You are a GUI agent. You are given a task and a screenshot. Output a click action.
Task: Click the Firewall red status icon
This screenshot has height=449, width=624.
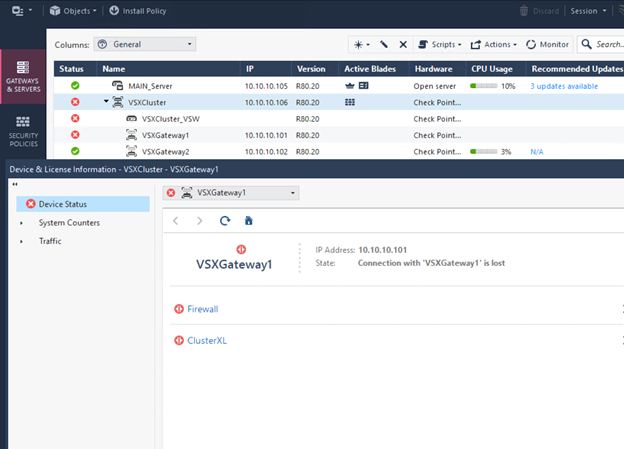pyautogui.click(x=179, y=309)
